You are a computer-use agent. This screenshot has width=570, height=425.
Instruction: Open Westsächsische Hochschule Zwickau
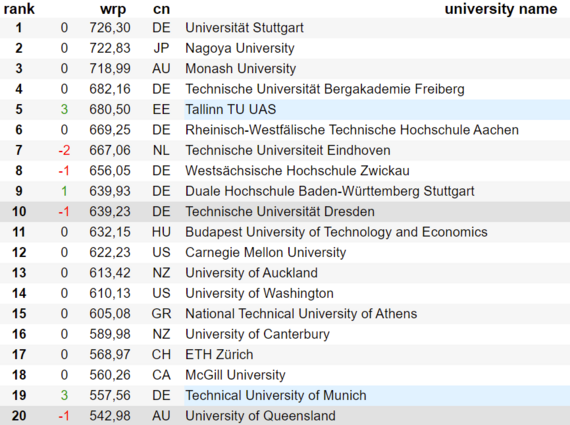(297, 171)
